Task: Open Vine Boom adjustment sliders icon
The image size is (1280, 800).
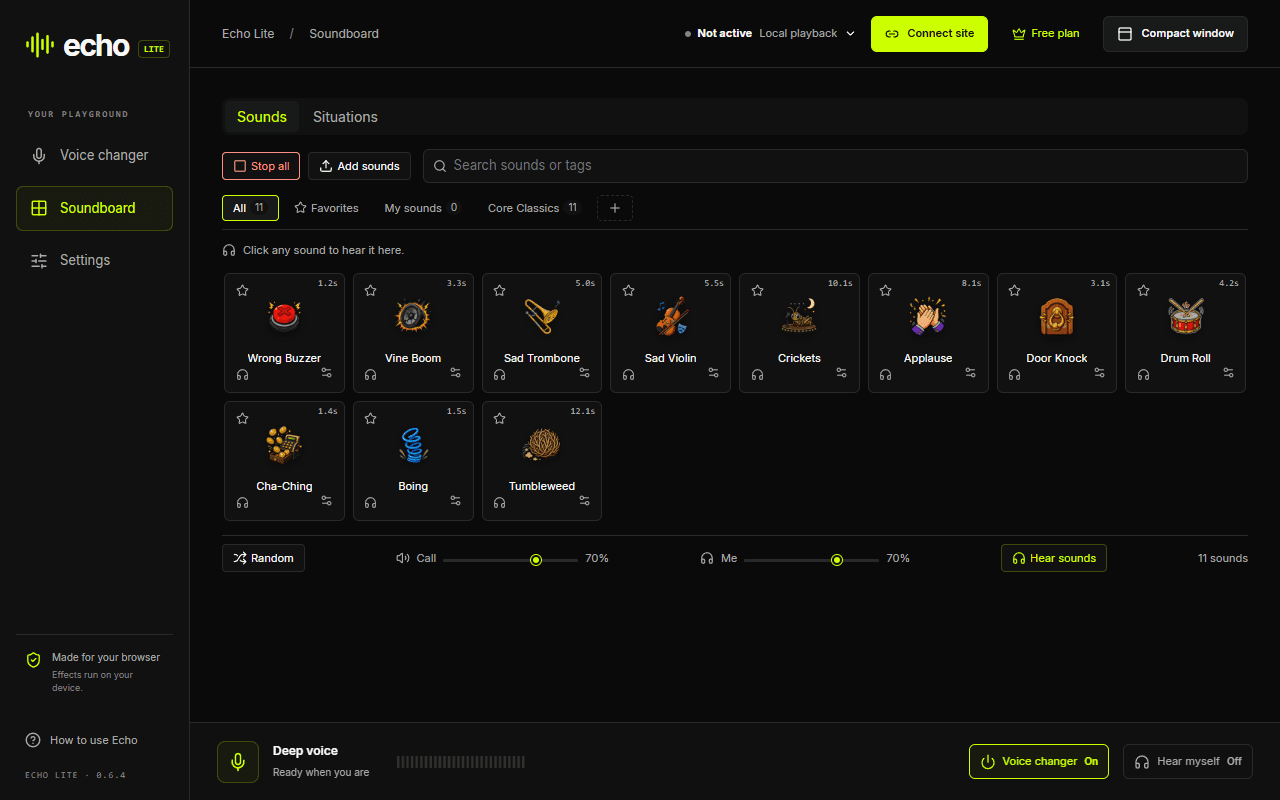Action: 456,373
